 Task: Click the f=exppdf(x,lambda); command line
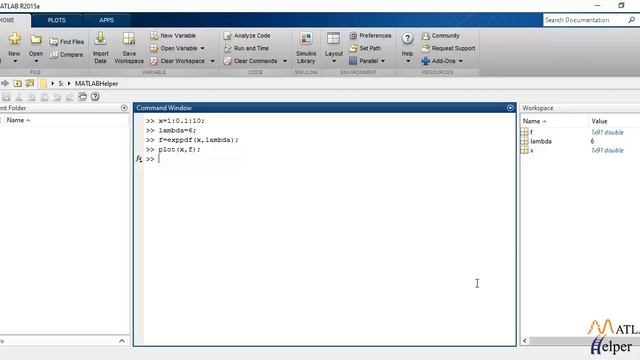[x=198, y=140]
